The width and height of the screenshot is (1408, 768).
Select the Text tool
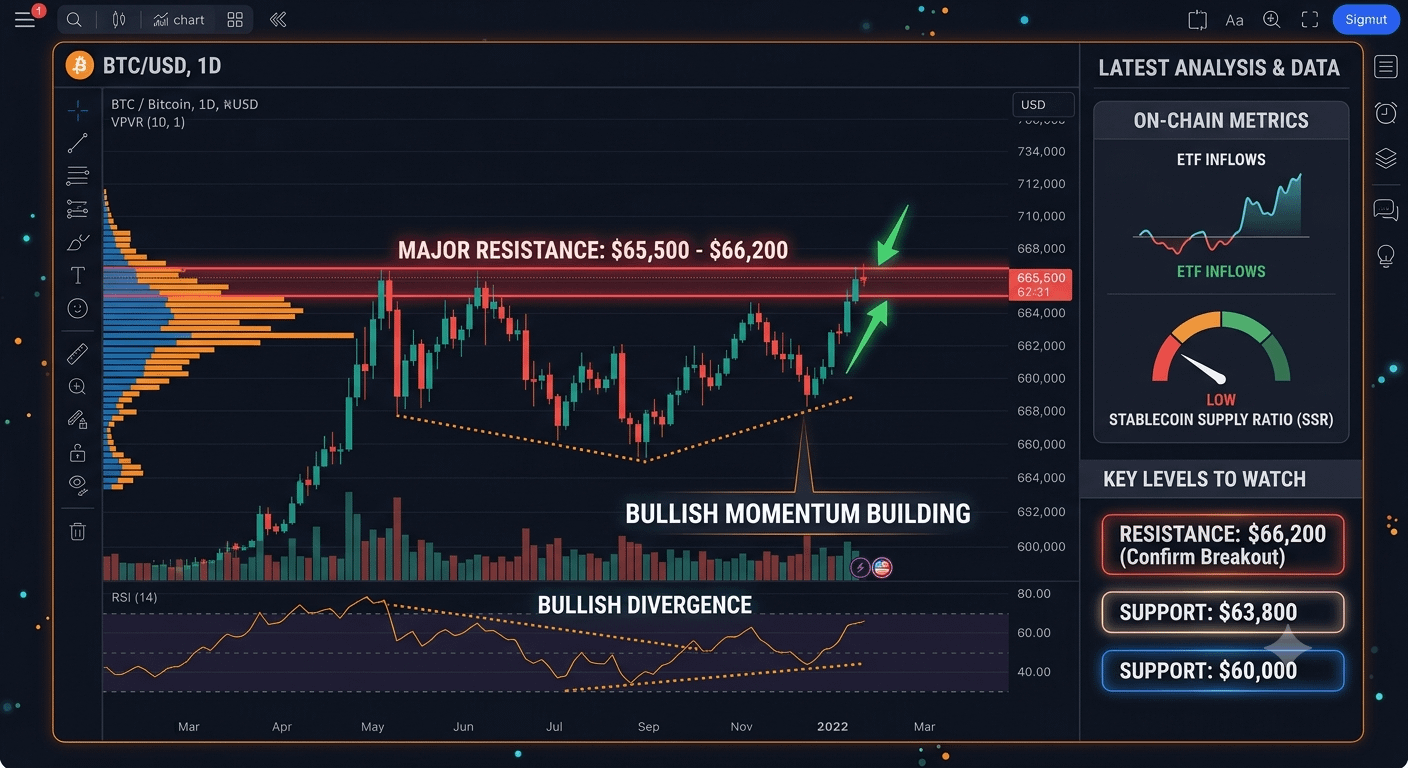[77, 275]
